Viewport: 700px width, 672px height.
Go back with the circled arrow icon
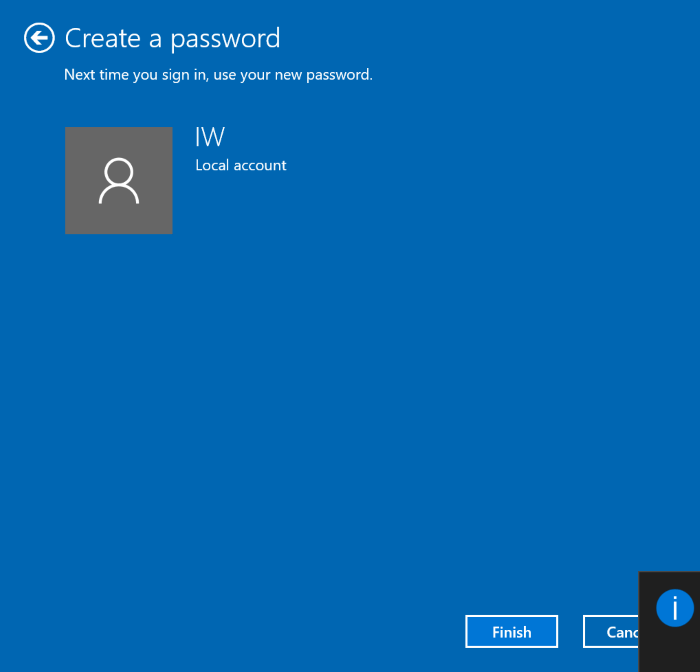(39, 38)
